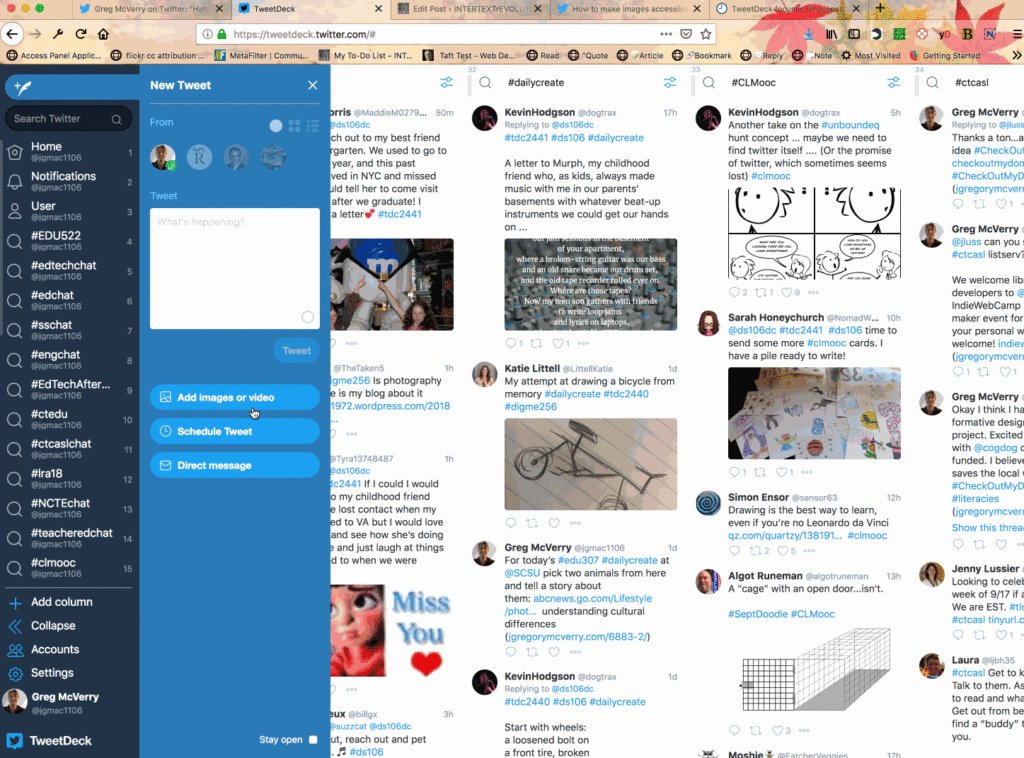This screenshot has height=758, width=1024.
Task: Switch to "How to make images accessible" tab
Action: tap(629, 9)
